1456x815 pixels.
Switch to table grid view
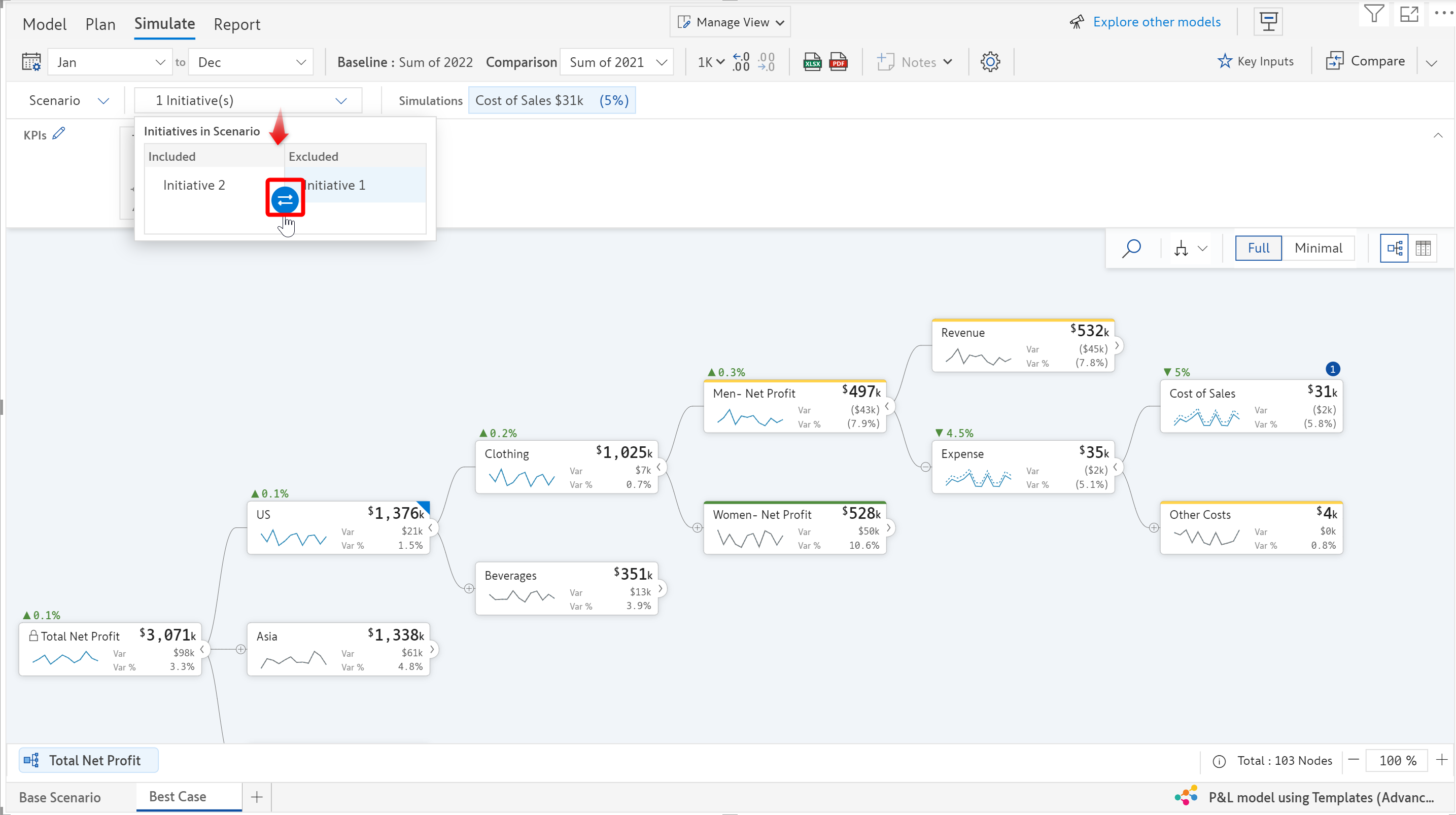pyautogui.click(x=1423, y=248)
